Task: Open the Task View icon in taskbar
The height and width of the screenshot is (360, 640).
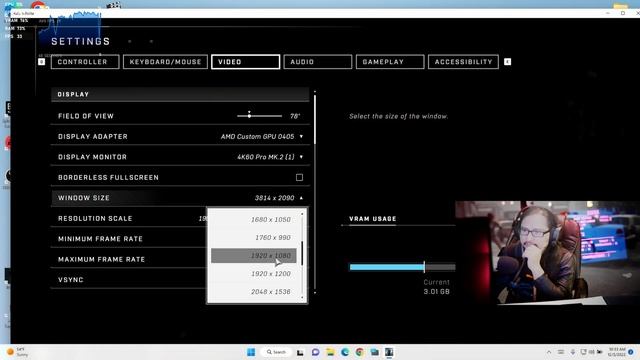Action: (300, 352)
